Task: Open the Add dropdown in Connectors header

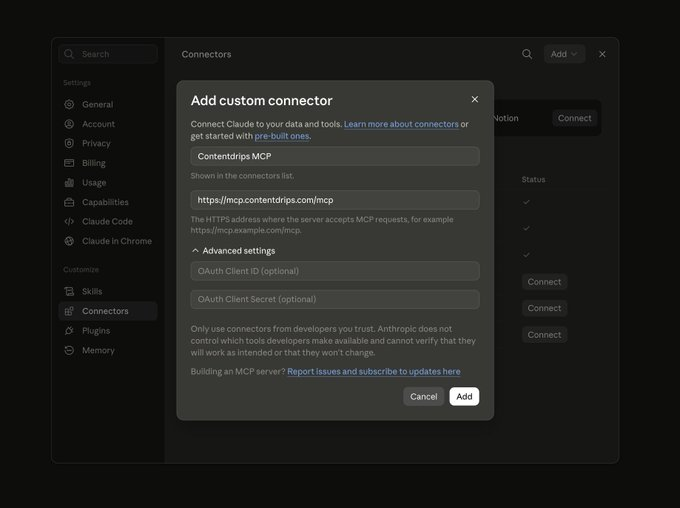Action: pos(564,54)
